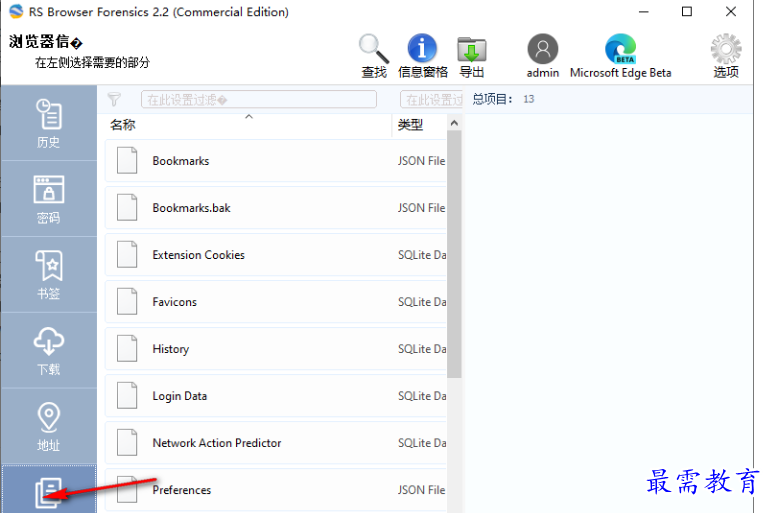Sort by the 名称 column header
This screenshot has height=513, width=768.
pyautogui.click(x=122, y=125)
